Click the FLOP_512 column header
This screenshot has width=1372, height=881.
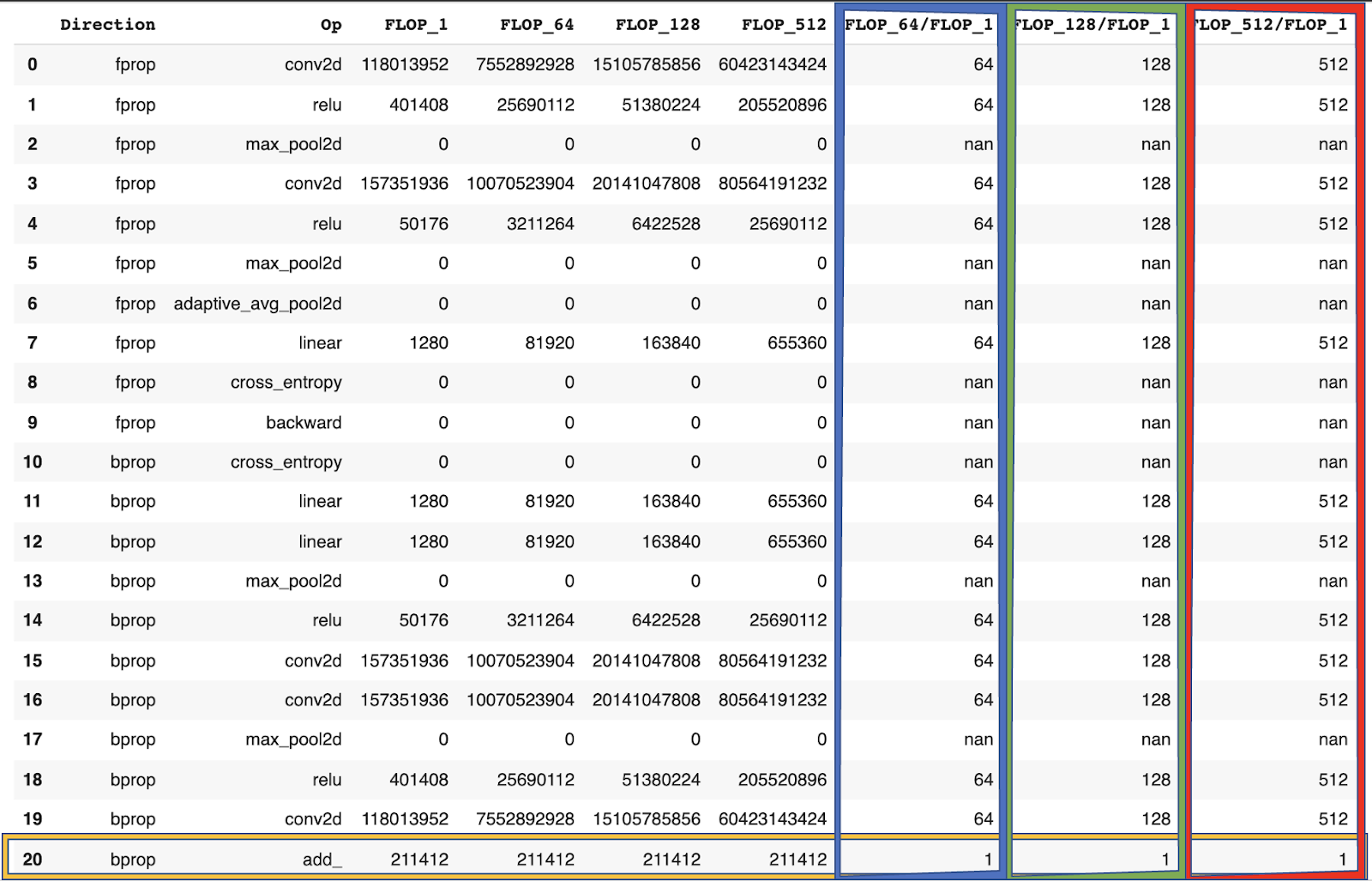(x=784, y=25)
